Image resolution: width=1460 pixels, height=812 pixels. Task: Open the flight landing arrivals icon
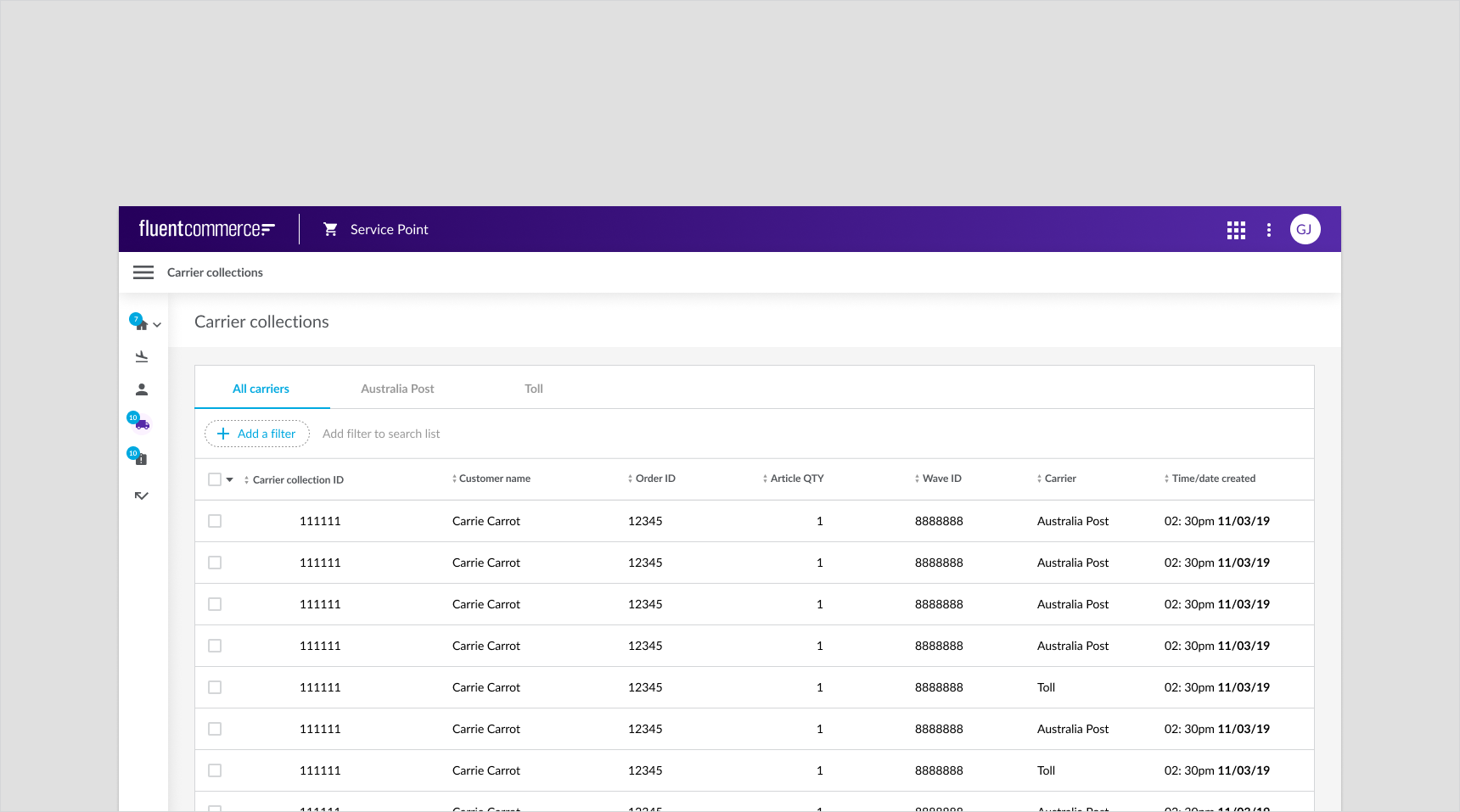pos(142,356)
